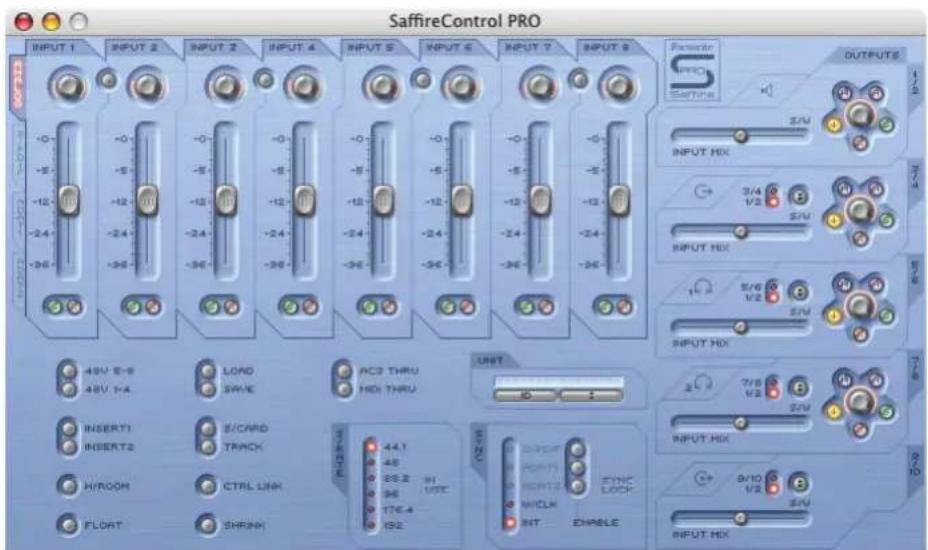Click the yellow button on outputs 1/2 knob cluster
Image resolution: width=928 pixels, height=550 pixels.
834,124
